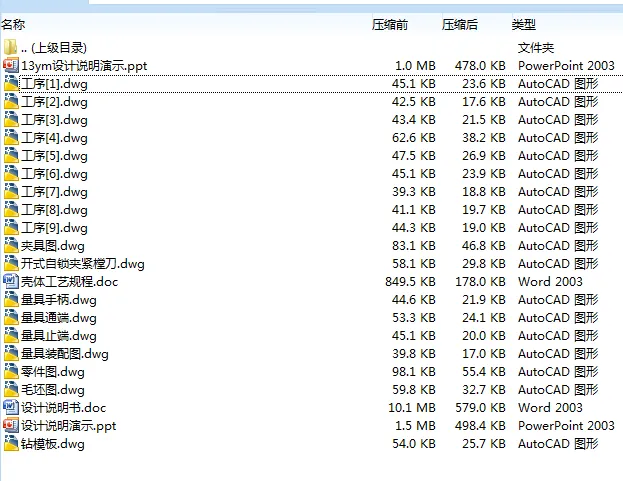Click the AutoCAD icon of 零件图.dwg
This screenshot has width=623, height=481.
point(11,371)
